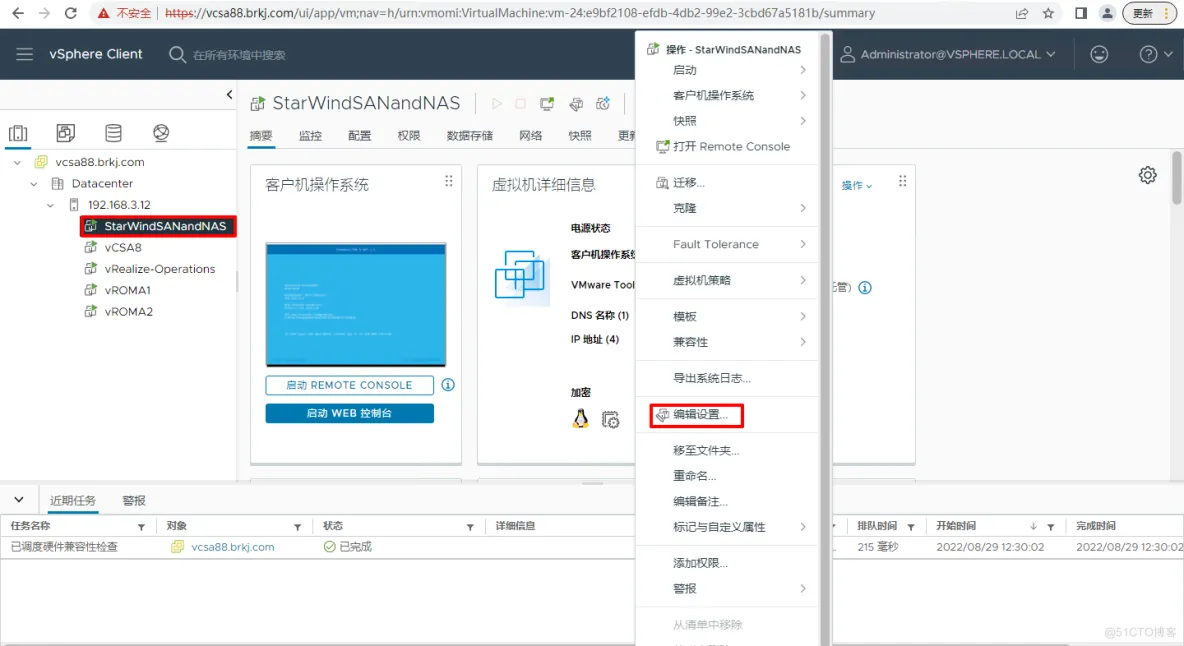Toggle browser side panel icon

click(1081, 13)
